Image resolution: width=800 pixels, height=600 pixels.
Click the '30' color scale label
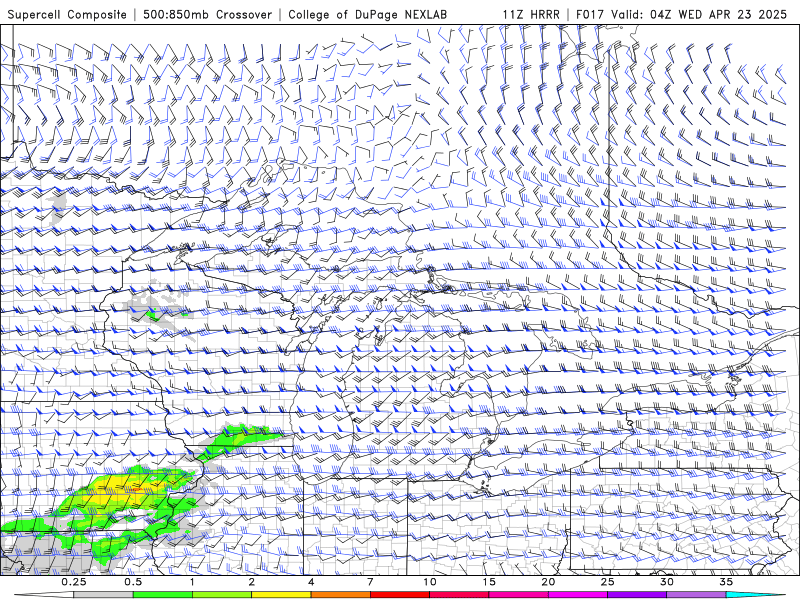tap(667, 582)
